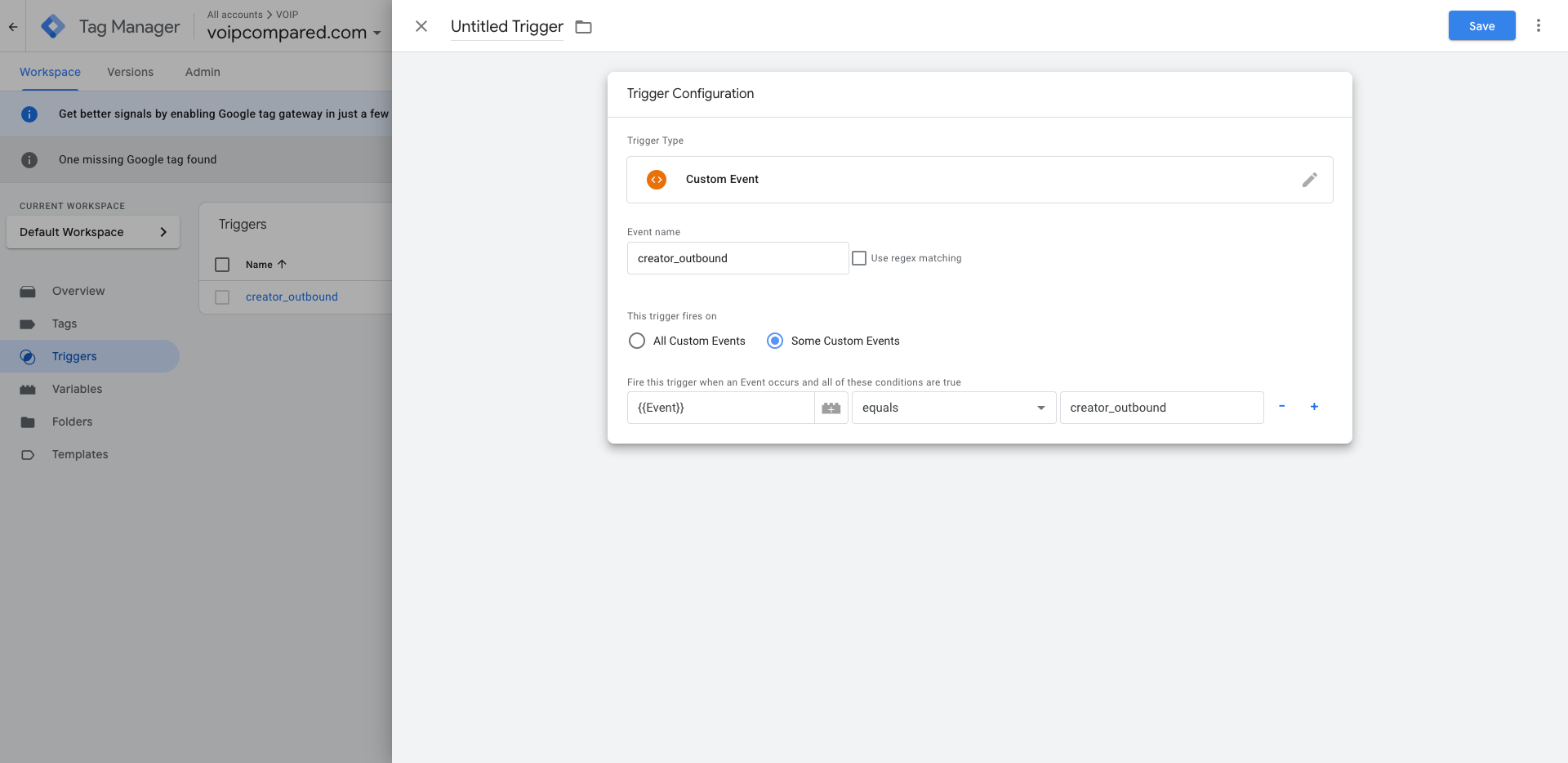Click the orange Custom Event icon
The width and height of the screenshot is (1568, 763).
[657, 180]
